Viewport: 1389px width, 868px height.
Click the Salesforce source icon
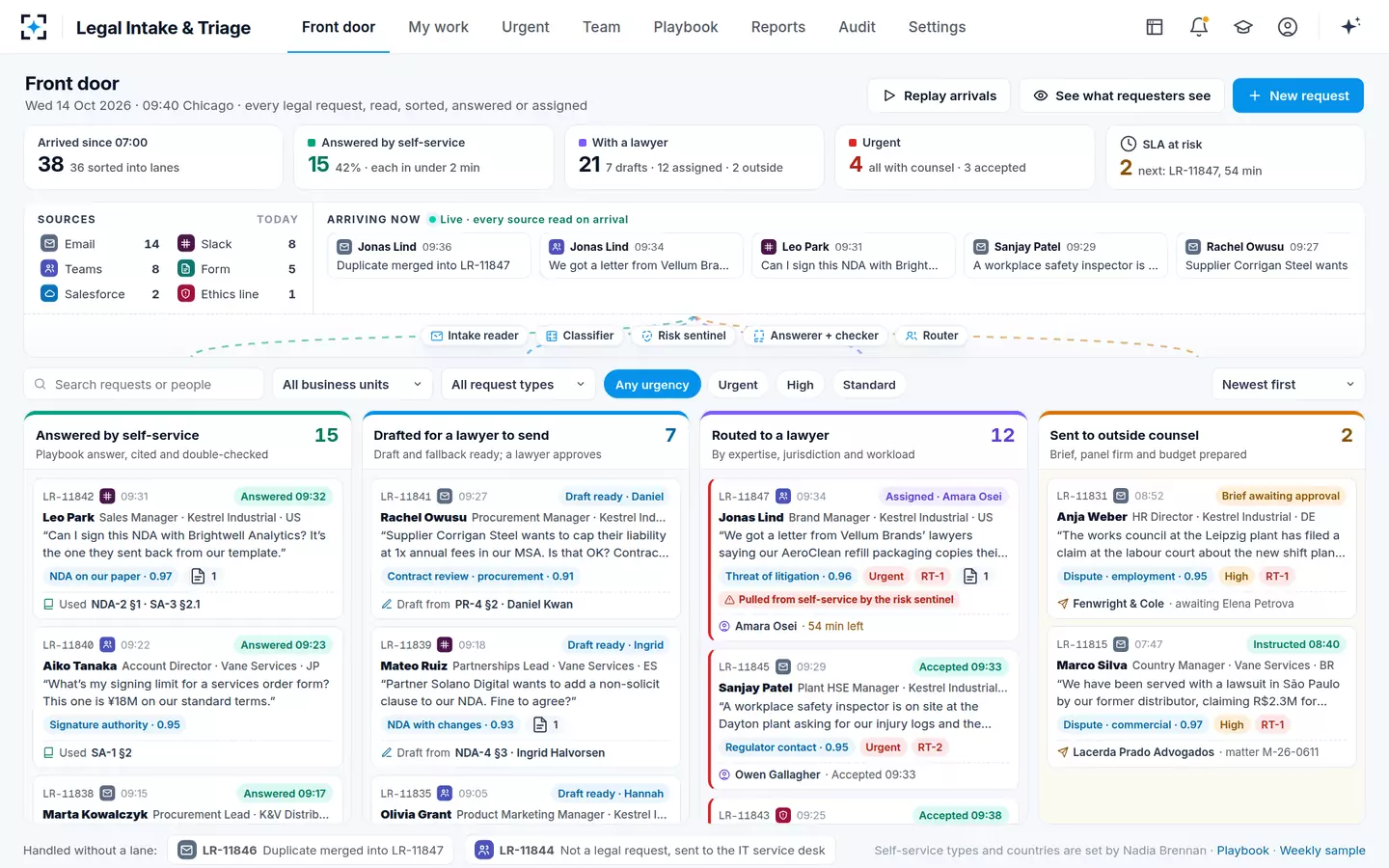[x=49, y=294]
